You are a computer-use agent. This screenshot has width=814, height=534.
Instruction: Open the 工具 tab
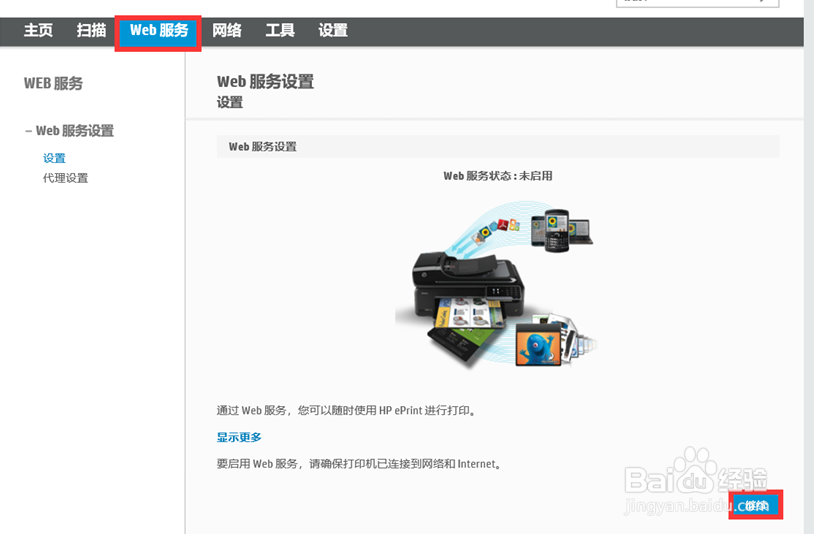[x=280, y=31]
